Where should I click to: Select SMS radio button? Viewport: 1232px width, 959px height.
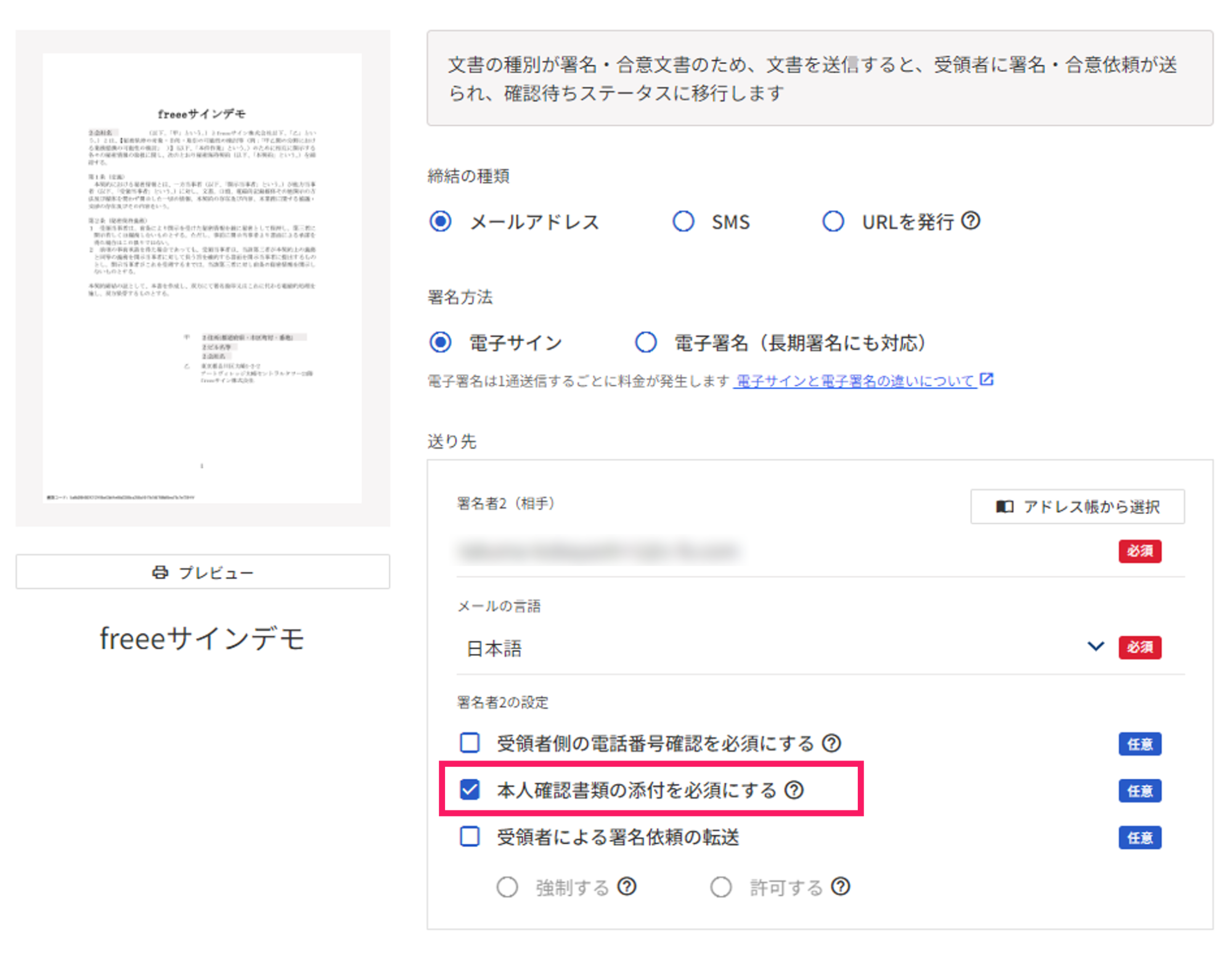[683, 221]
